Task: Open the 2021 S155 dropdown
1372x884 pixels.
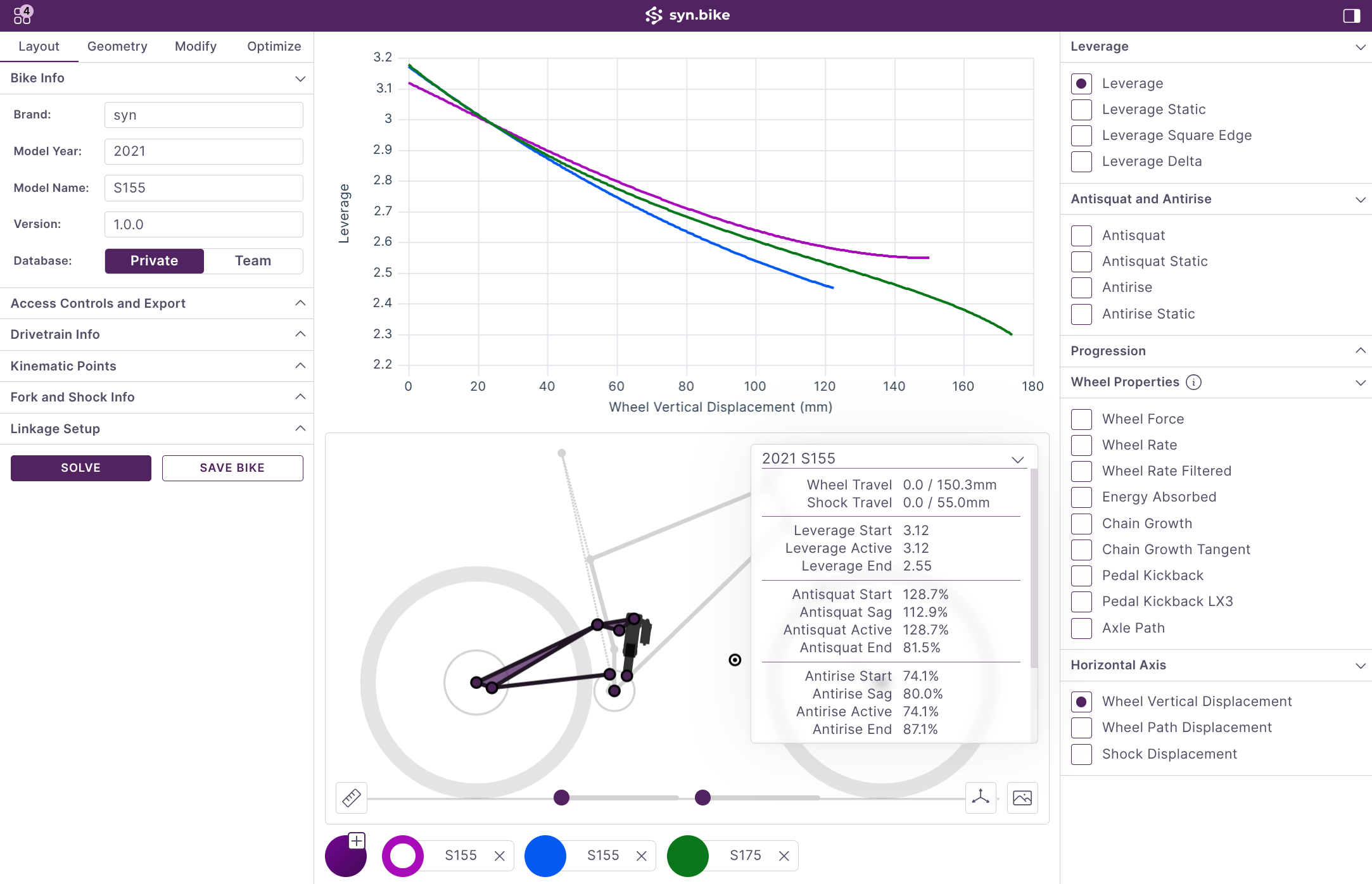Action: [893, 458]
